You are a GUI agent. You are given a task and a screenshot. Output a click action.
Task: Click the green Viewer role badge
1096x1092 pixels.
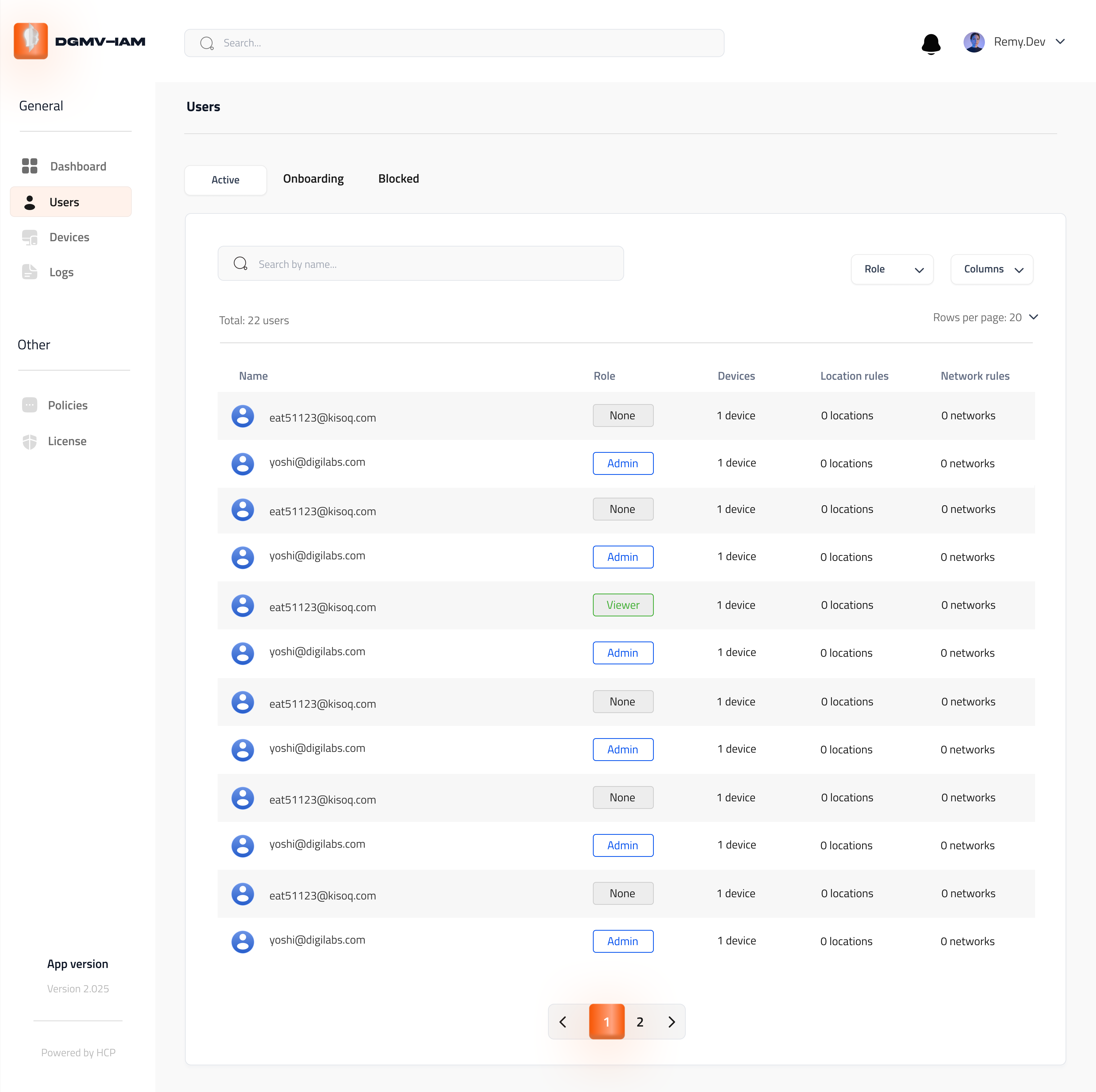(623, 605)
